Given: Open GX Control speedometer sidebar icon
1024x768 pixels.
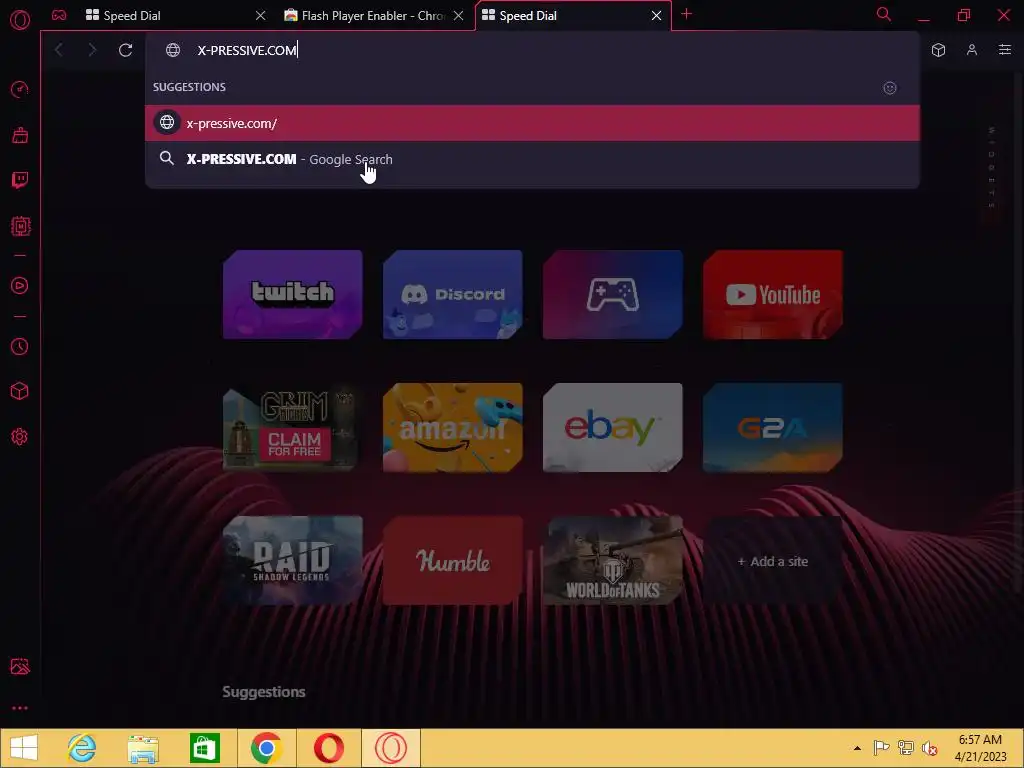Looking at the screenshot, I should coord(20,89).
